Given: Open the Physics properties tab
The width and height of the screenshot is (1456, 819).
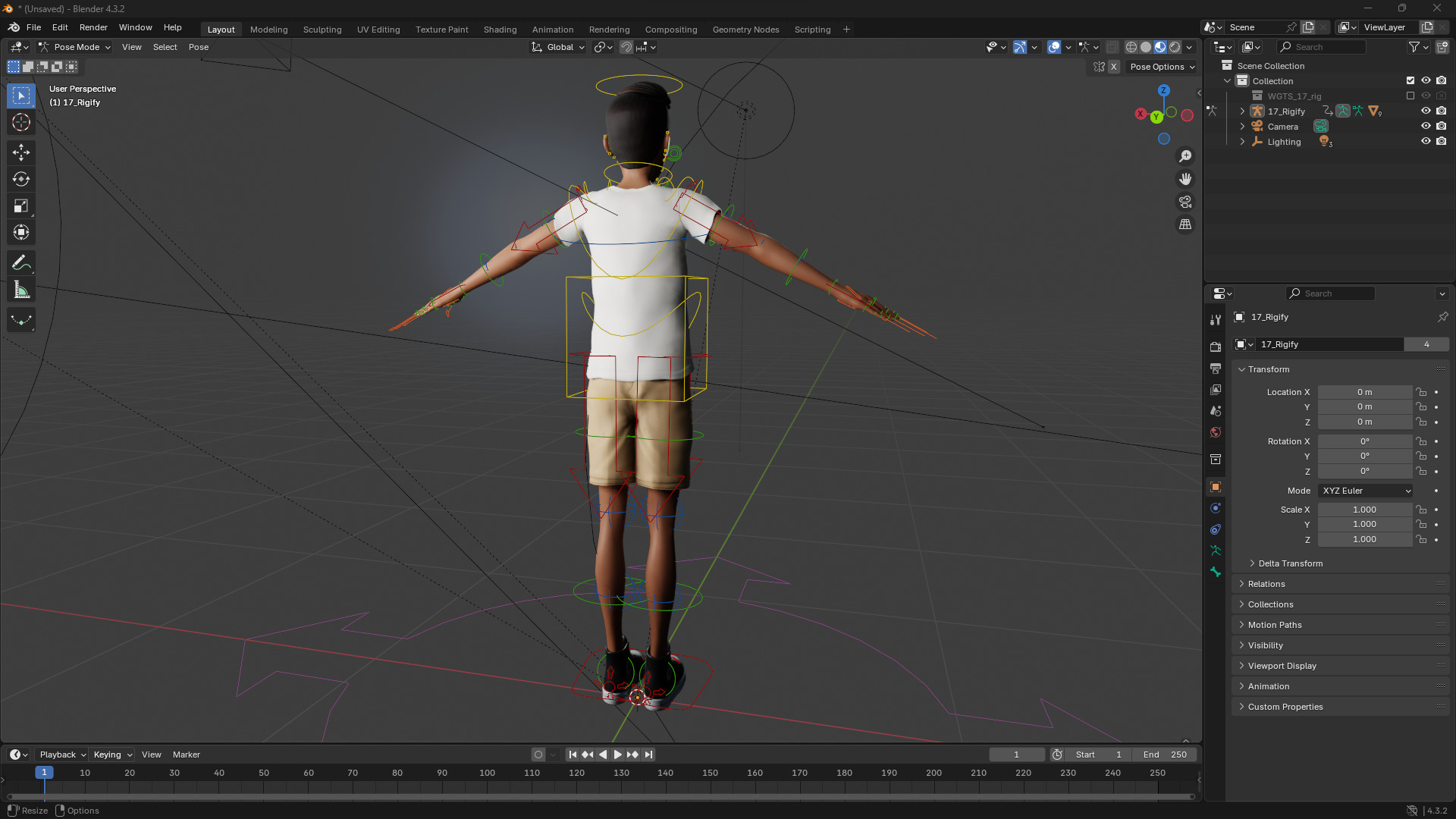Looking at the screenshot, I should tap(1216, 508).
